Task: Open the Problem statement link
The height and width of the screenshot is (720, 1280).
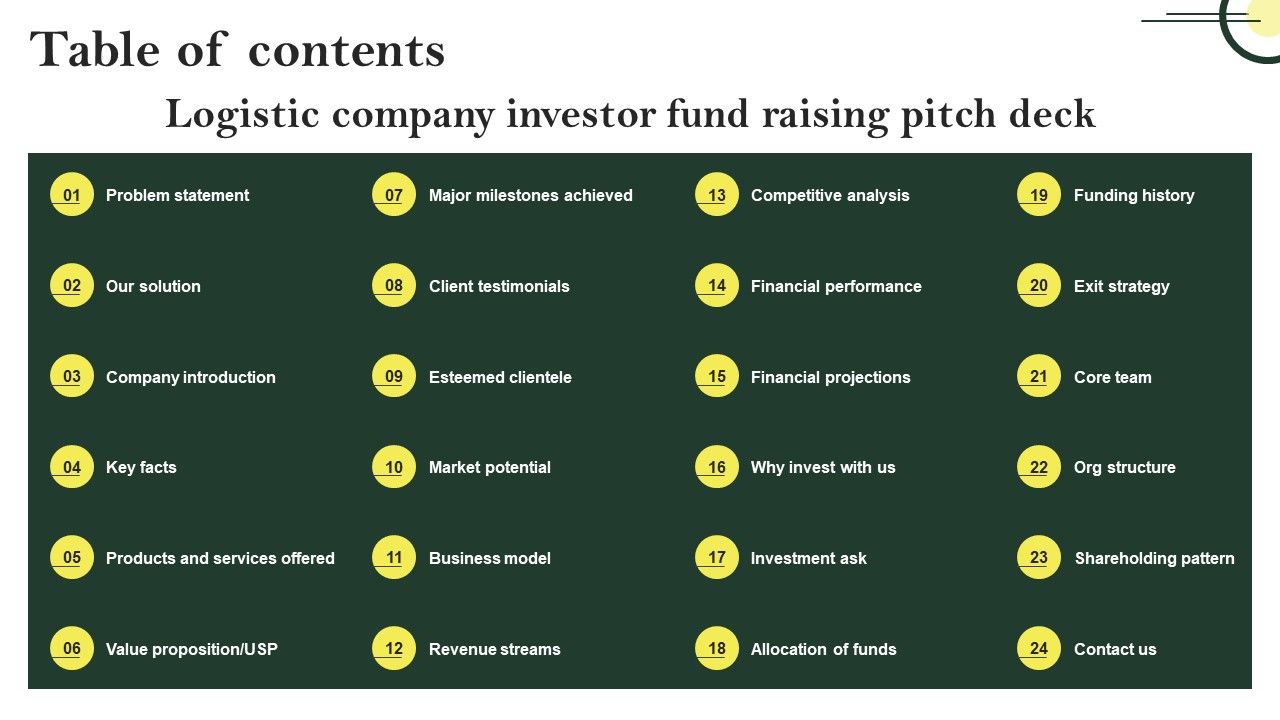Action: [177, 196]
